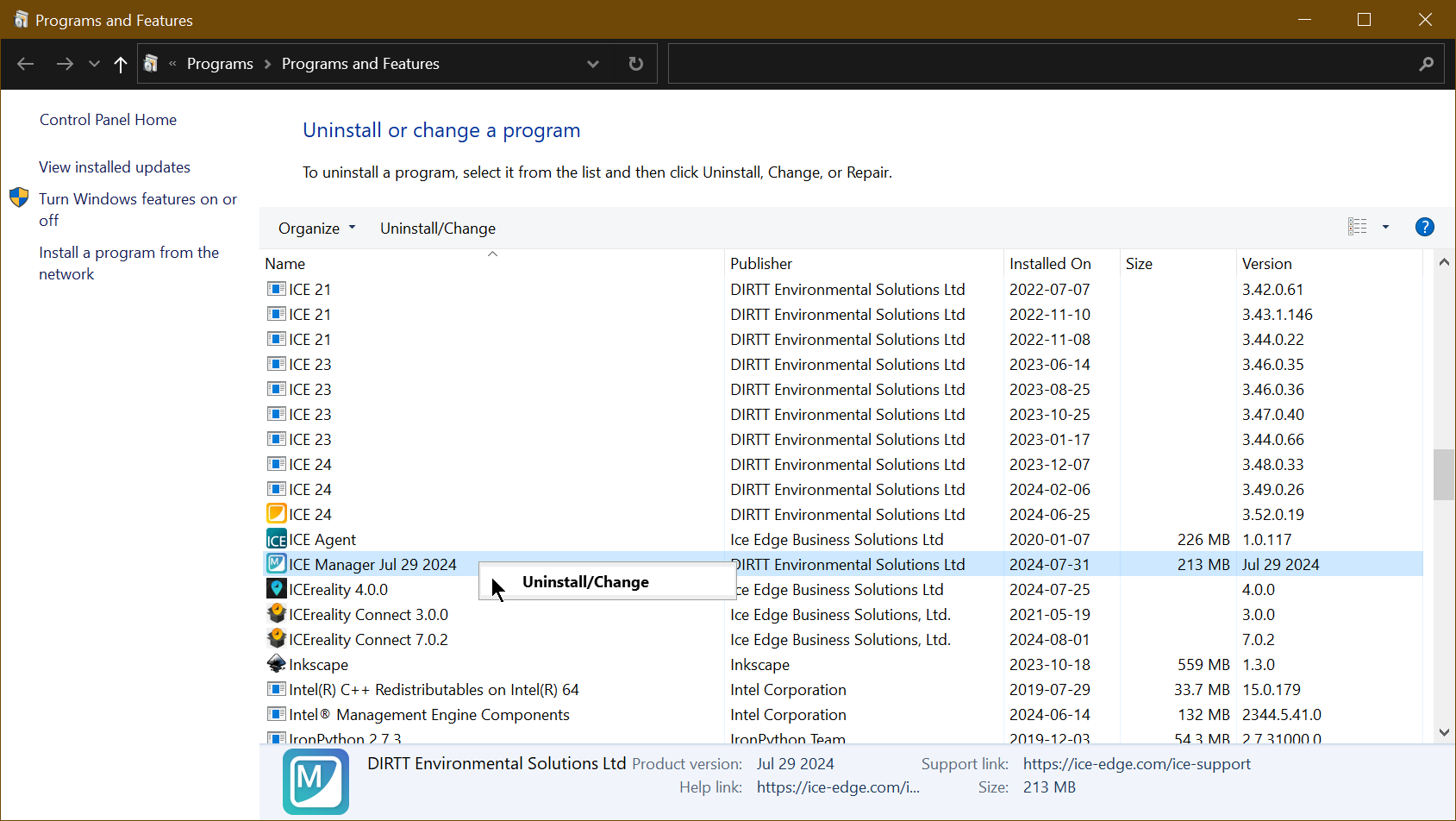This screenshot has width=1456, height=821.
Task: Open View installed updates link
Action: click(x=115, y=167)
